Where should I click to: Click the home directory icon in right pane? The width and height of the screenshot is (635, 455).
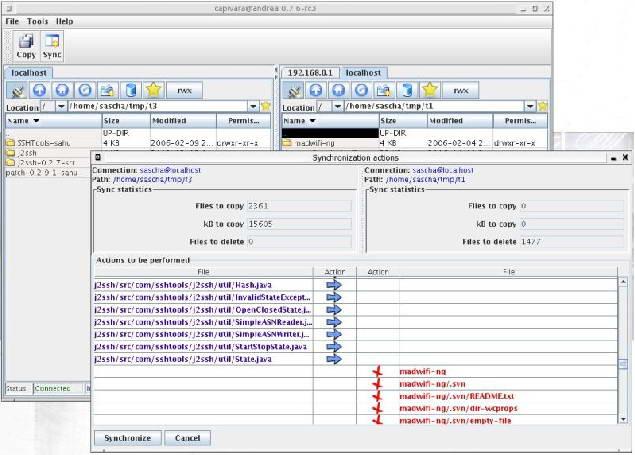(339, 90)
